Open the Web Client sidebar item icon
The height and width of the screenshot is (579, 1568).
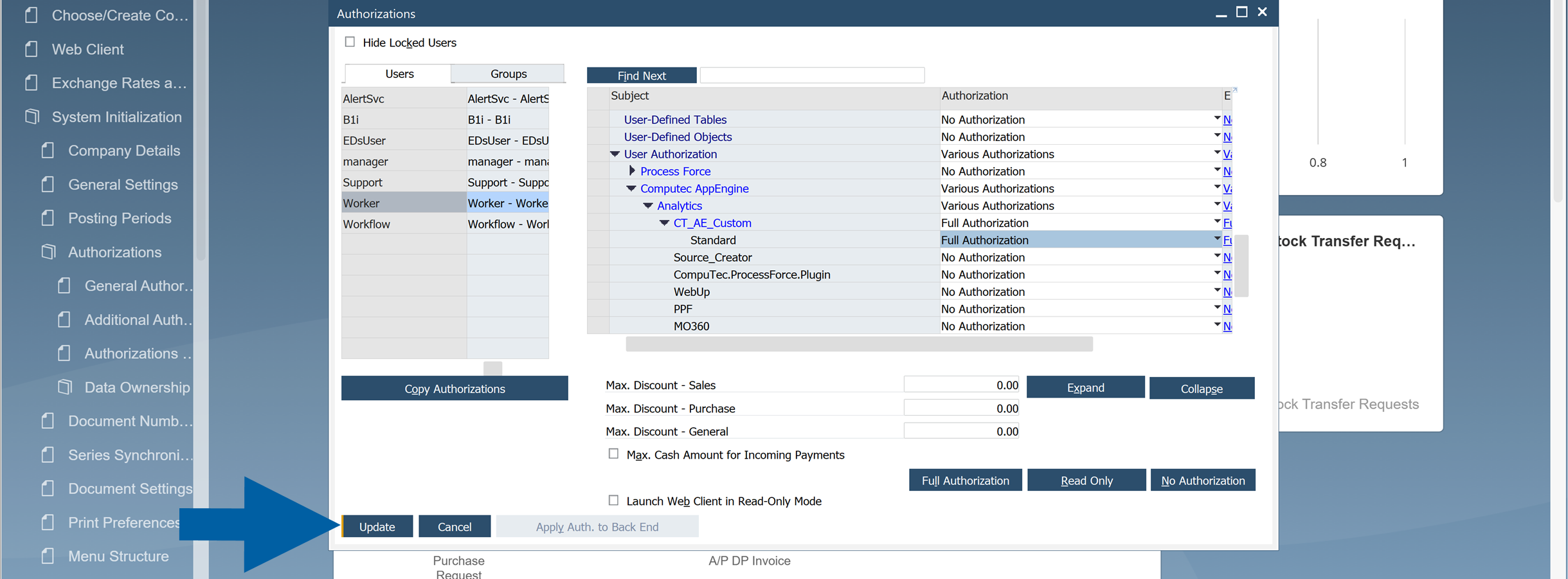tap(31, 49)
